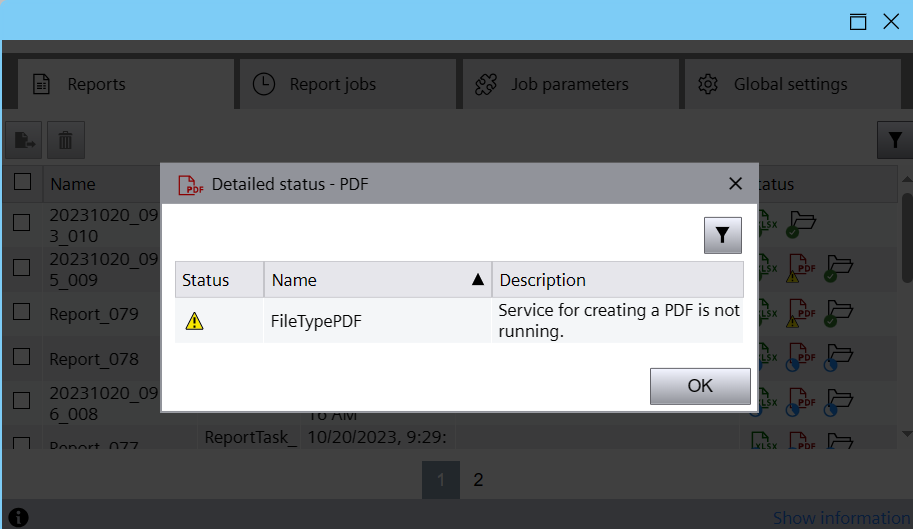Open the reports list filter icon

(x=895, y=140)
